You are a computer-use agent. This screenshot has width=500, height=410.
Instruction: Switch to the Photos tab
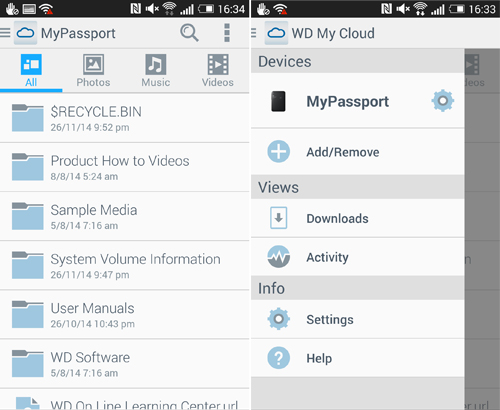(93, 71)
